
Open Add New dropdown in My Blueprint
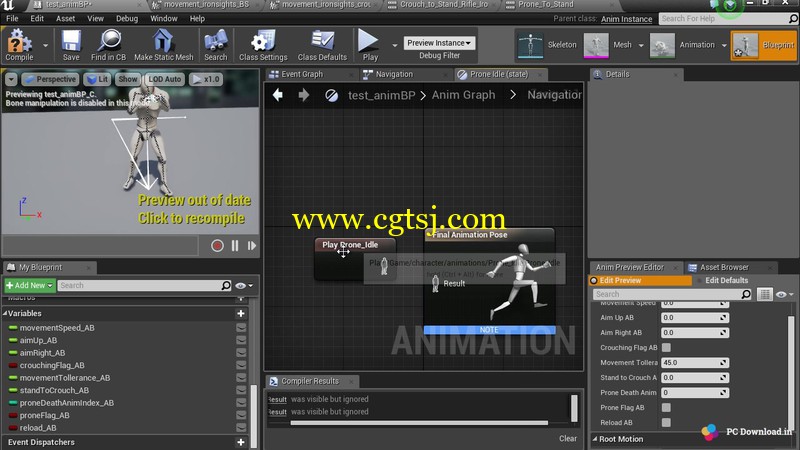(30, 285)
